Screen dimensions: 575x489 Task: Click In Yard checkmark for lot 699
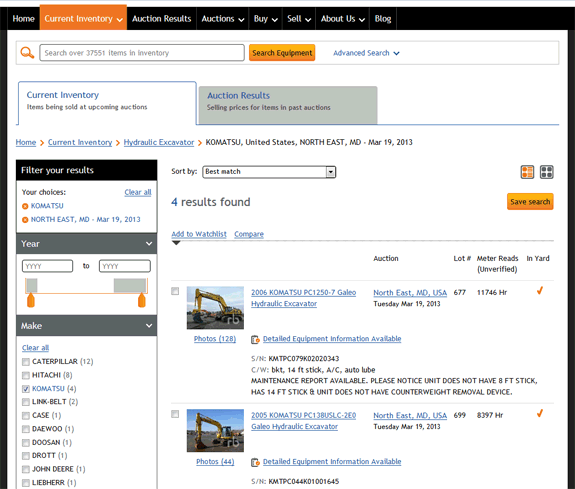click(540, 414)
